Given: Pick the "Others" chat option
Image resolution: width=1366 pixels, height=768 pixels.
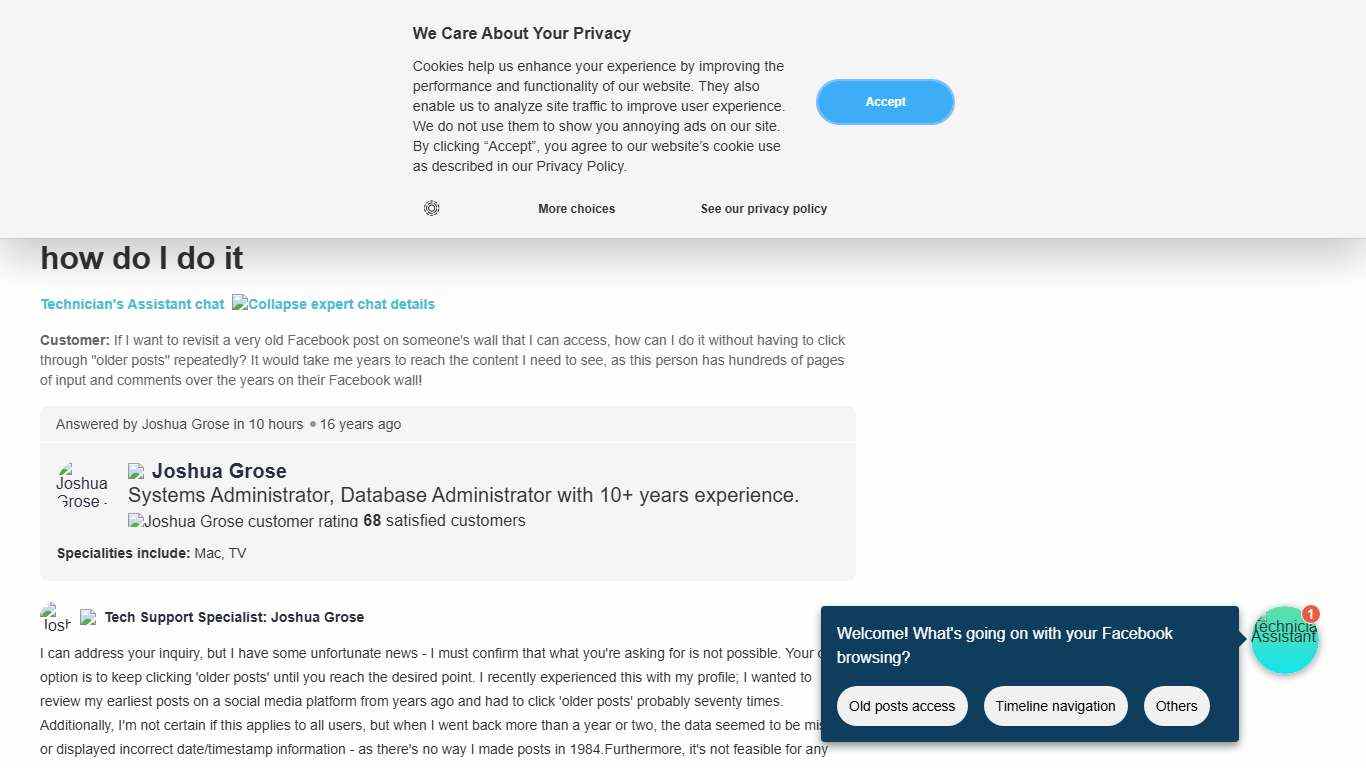Looking at the screenshot, I should tap(1176, 706).
